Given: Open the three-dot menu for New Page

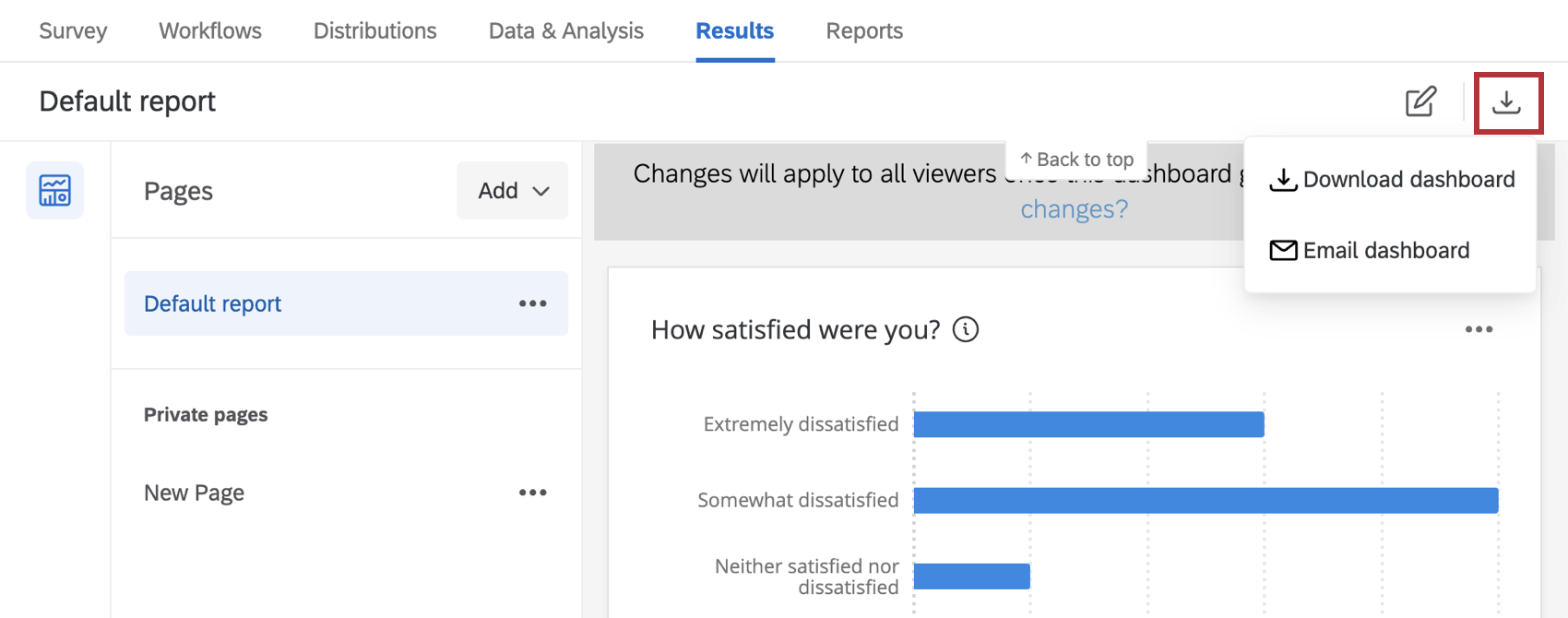Looking at the screenshot, I should [x=532, y=492].
